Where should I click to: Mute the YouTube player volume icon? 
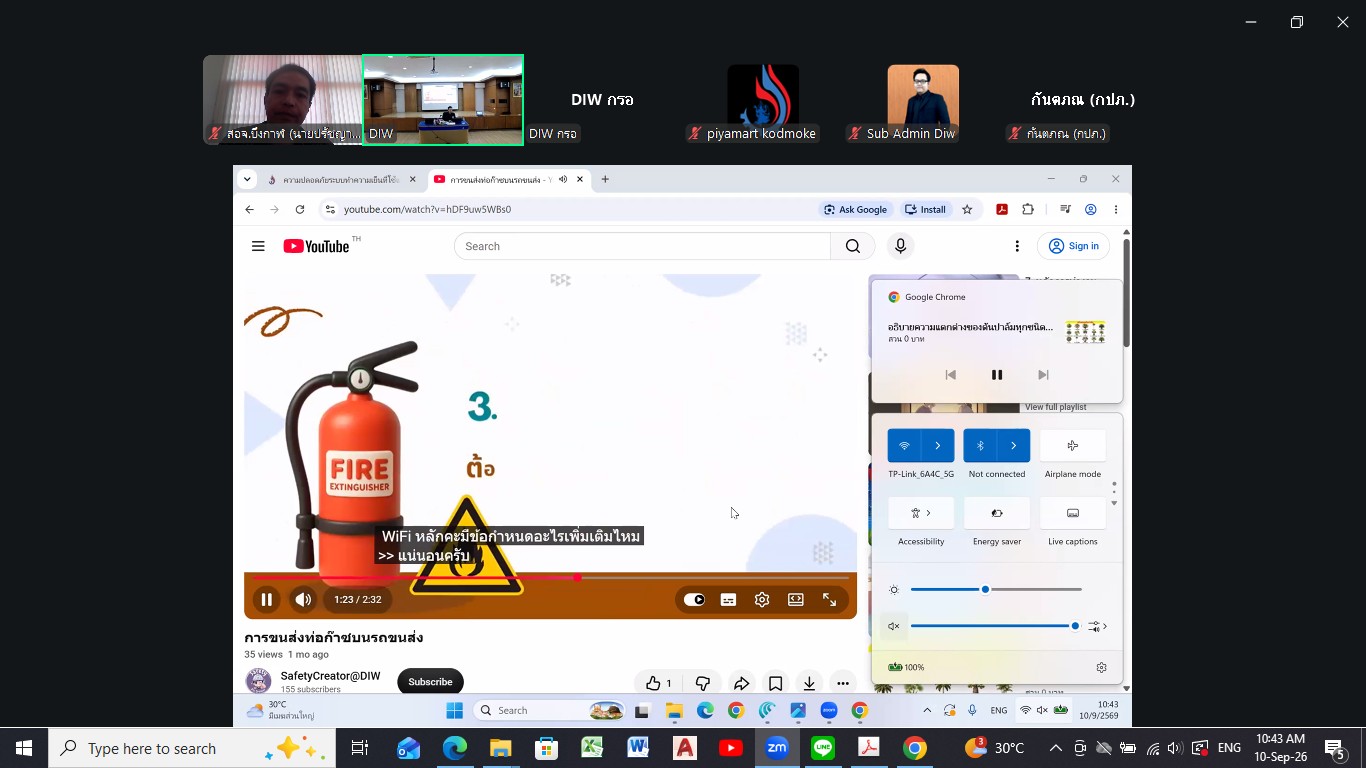(303, 600)
